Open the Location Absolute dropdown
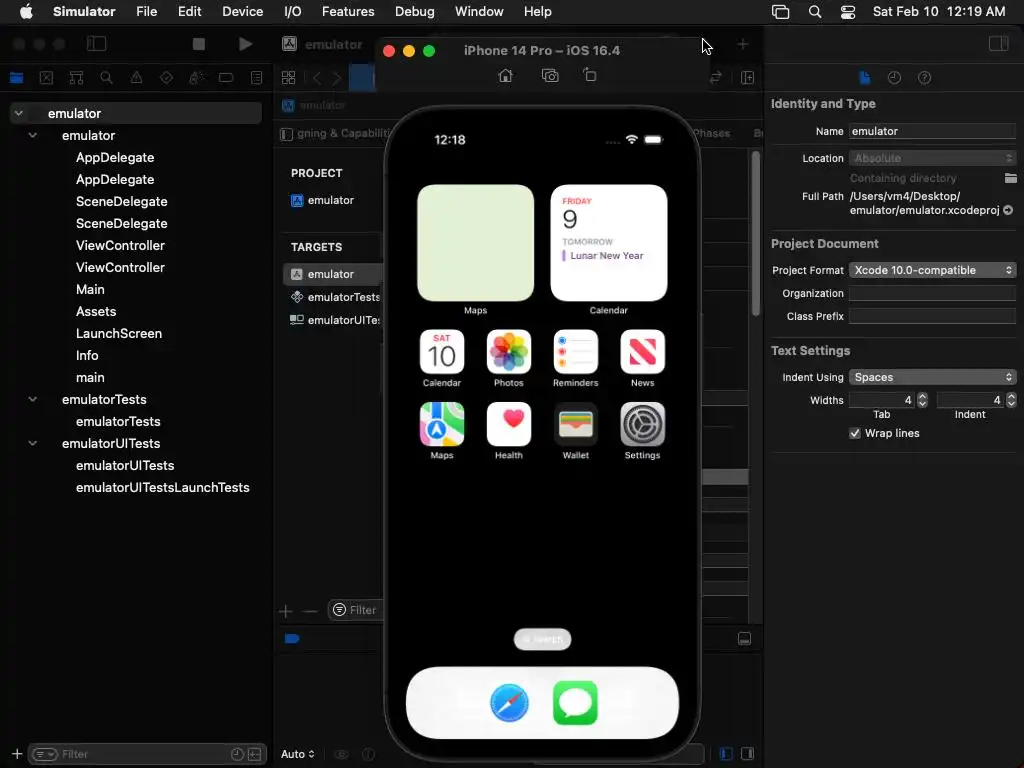Image resolution: width=1024 pixels, height=768 pixels. point(933,158)
